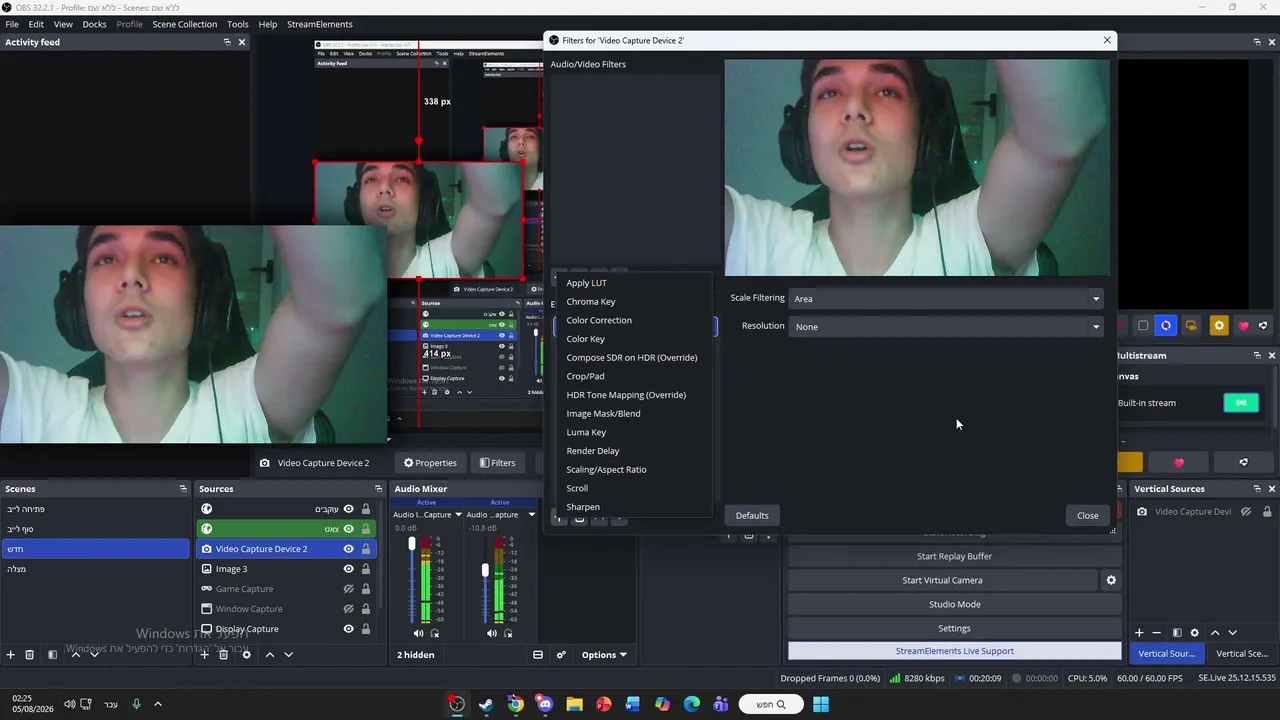
Task: Click Start Virtual Camera
Action: pyautogui.click(x=942, y=580)
